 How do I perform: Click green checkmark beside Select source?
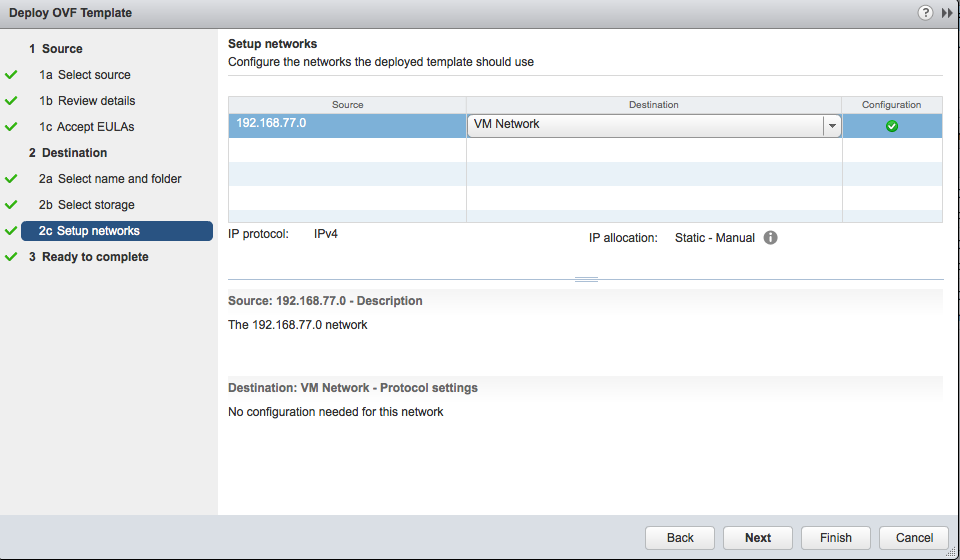tap(11, 75)
